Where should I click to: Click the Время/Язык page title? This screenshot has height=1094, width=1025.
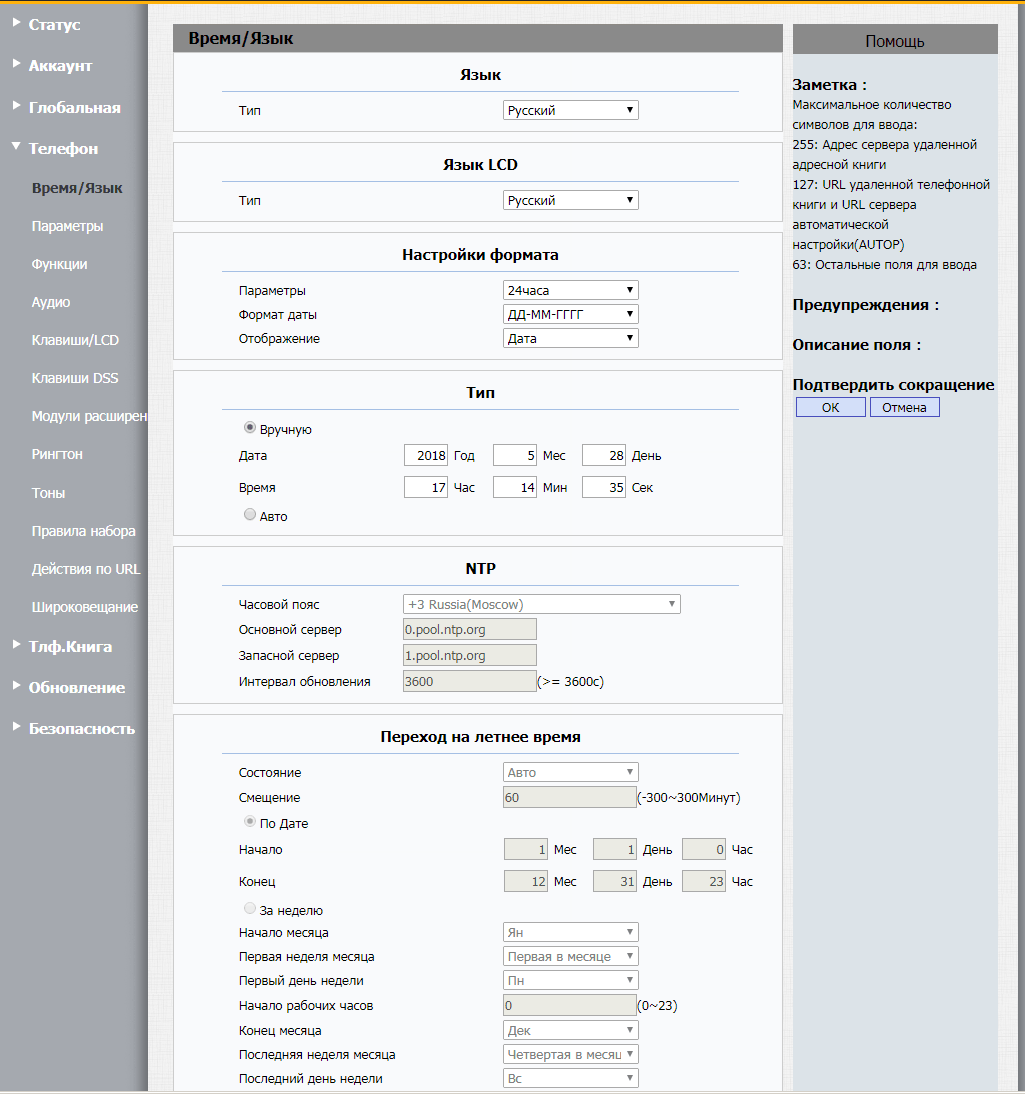tap(241, 38)
